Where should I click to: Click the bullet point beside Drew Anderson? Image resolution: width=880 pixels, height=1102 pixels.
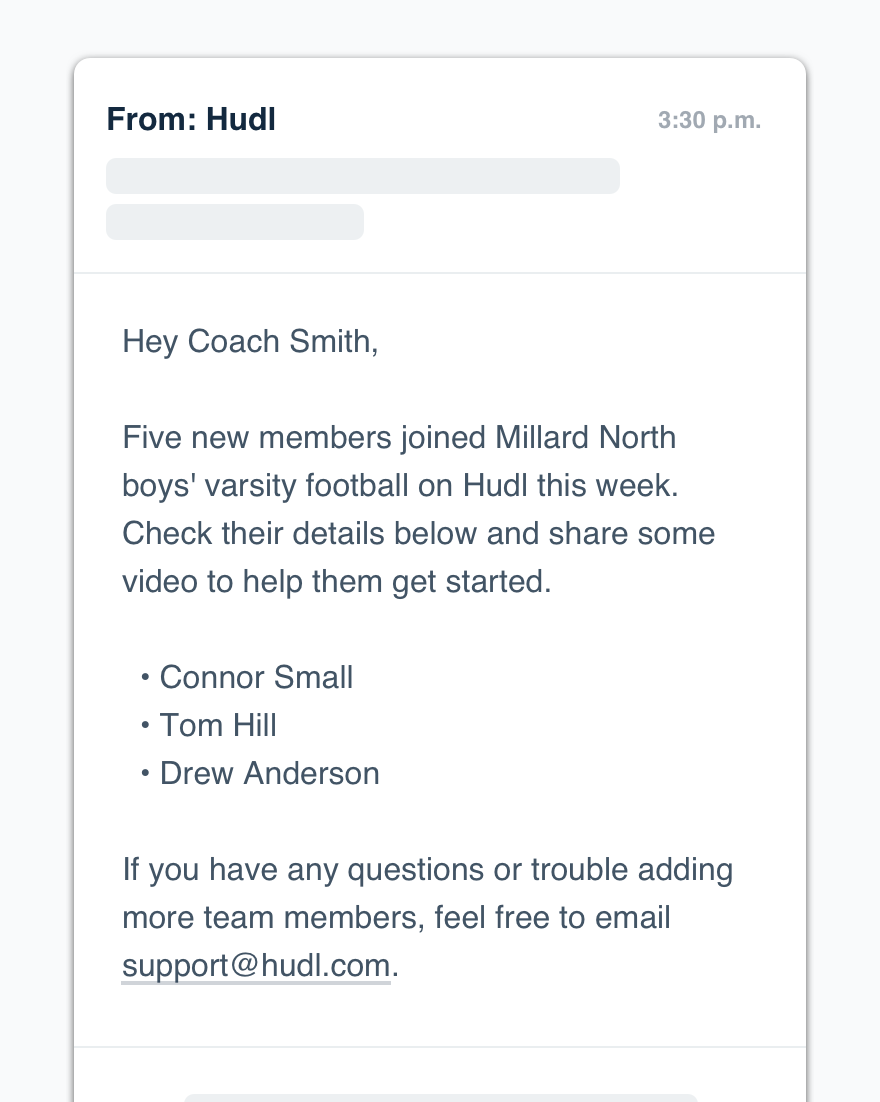(x=145, y=774)
